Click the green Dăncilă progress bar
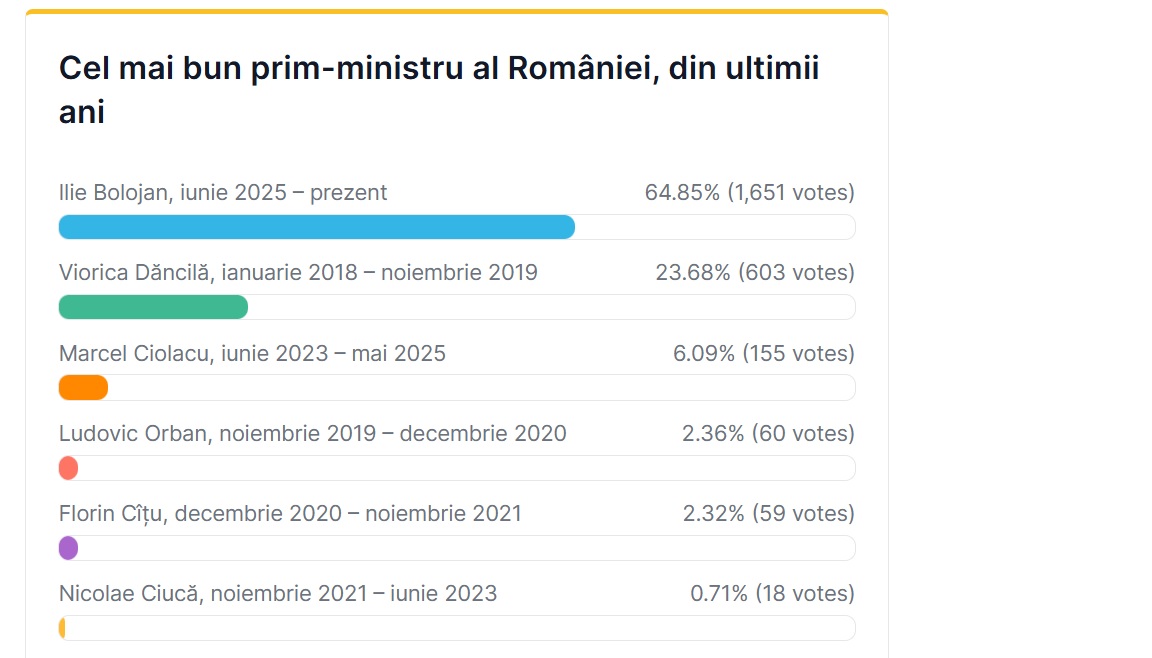 tap(153, 307)
